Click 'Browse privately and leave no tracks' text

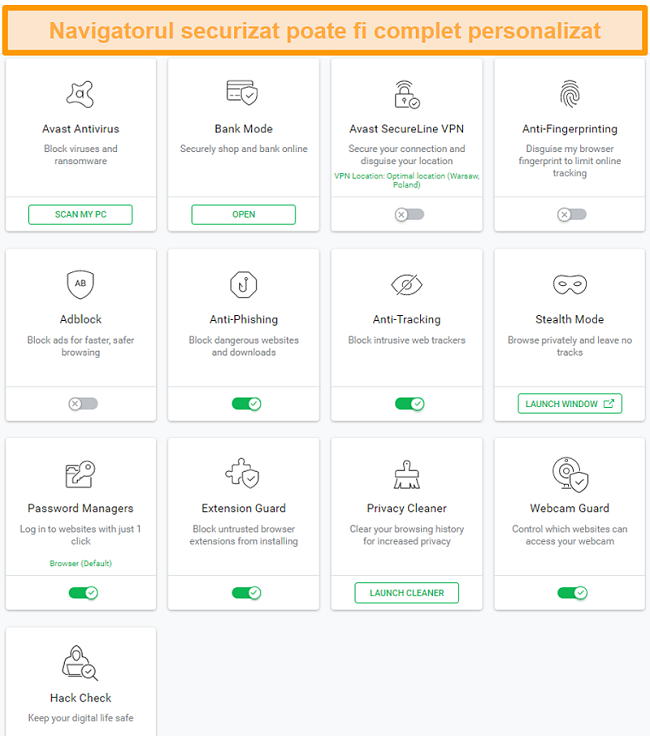(570, 346)
